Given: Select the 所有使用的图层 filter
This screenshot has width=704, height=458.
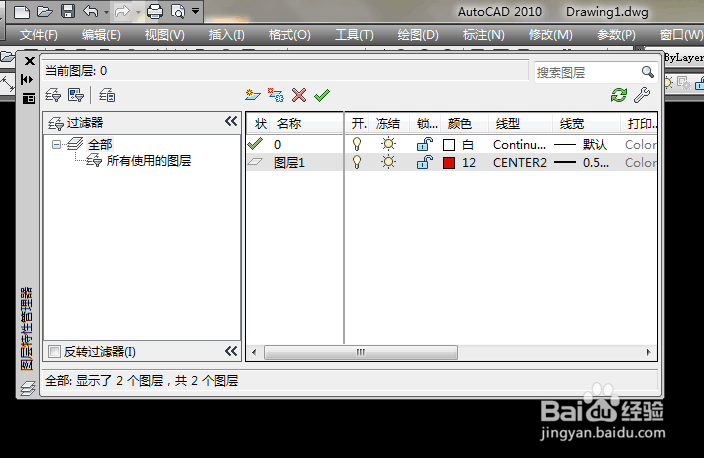Looking at the screenshot, I should [149, 161].
